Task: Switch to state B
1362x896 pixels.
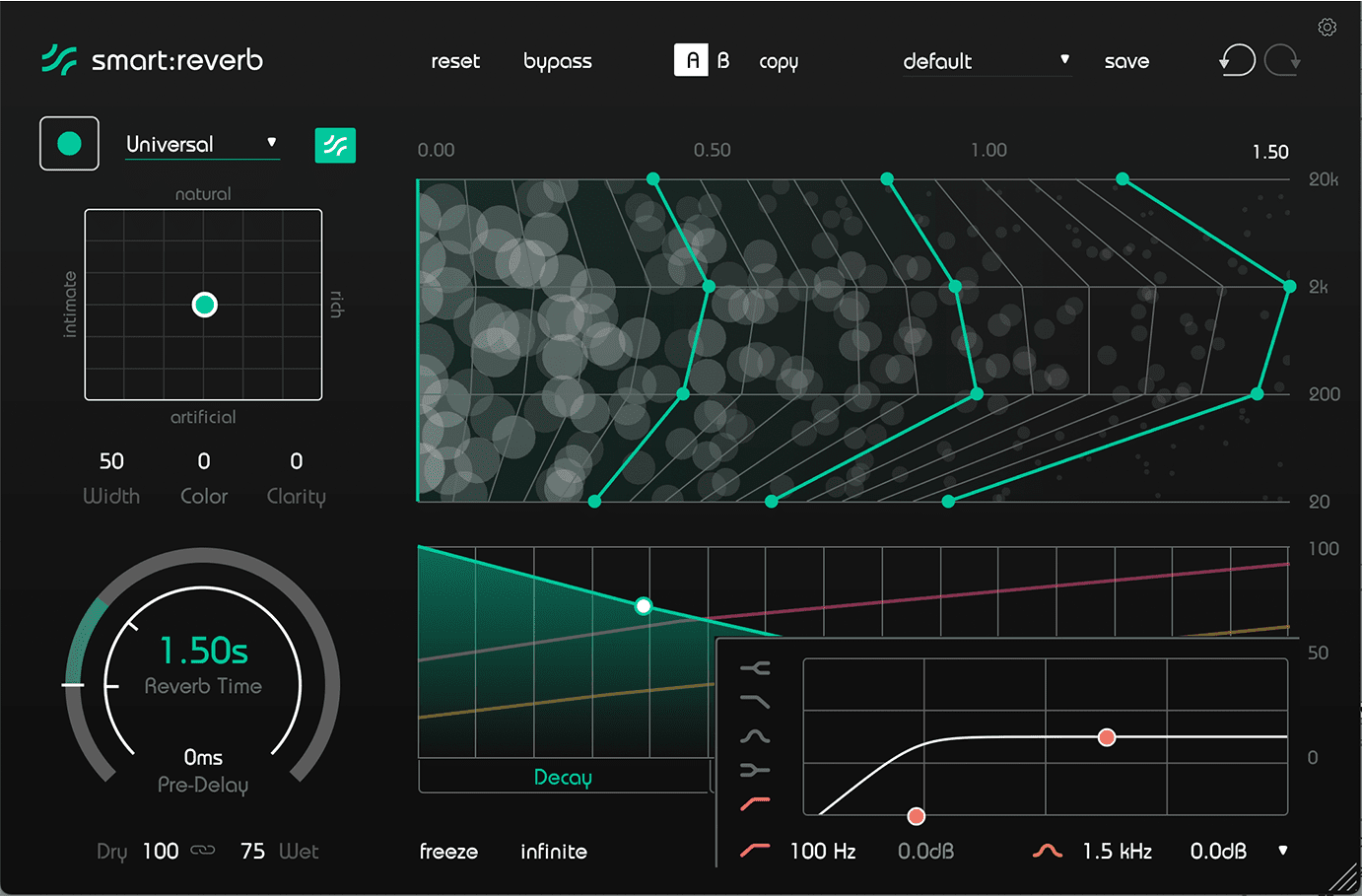Action: [723, 61]
